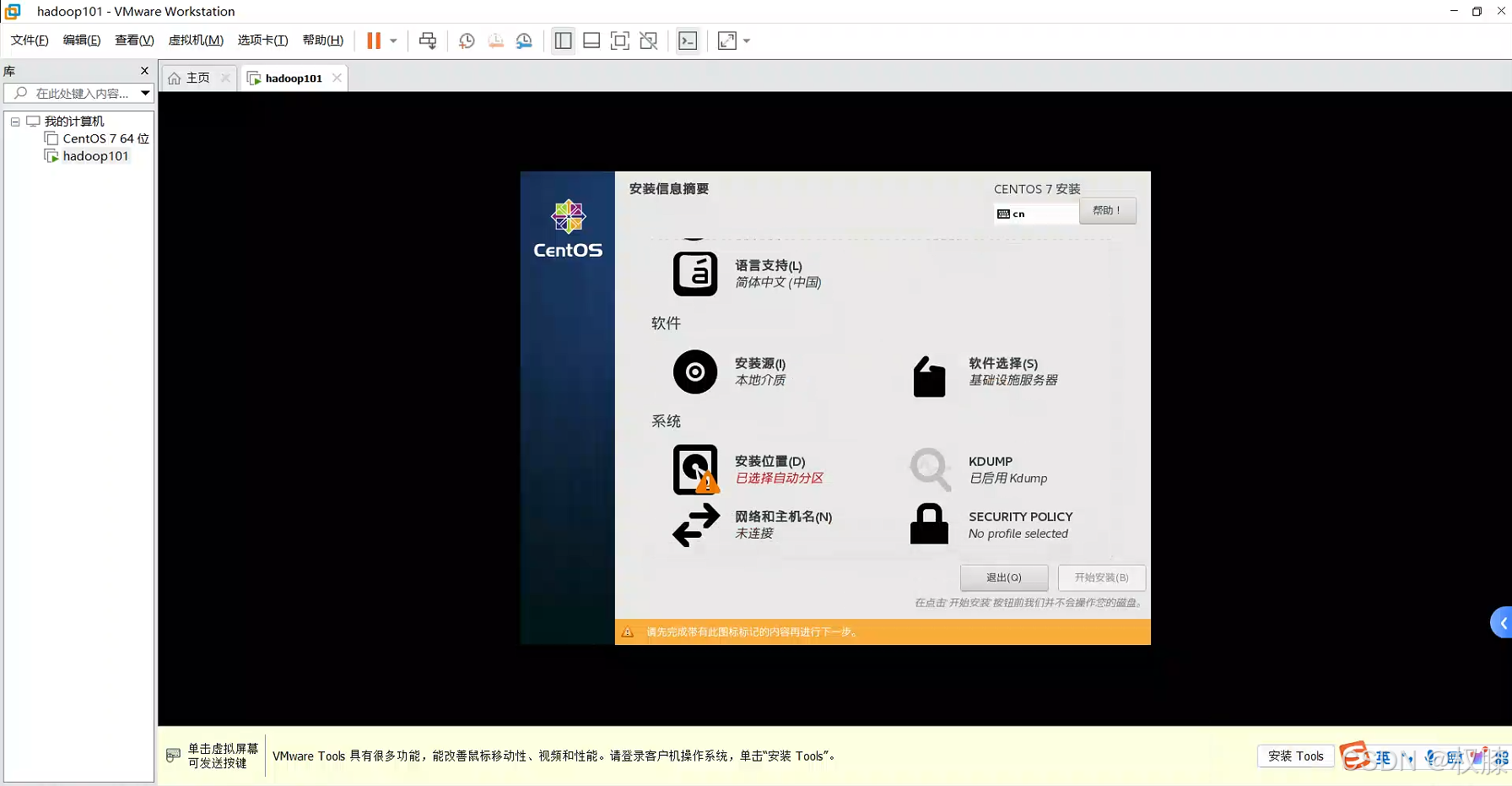Enter full screen mode
This screenshot has width=1512, height=786.
coord(620,41)
